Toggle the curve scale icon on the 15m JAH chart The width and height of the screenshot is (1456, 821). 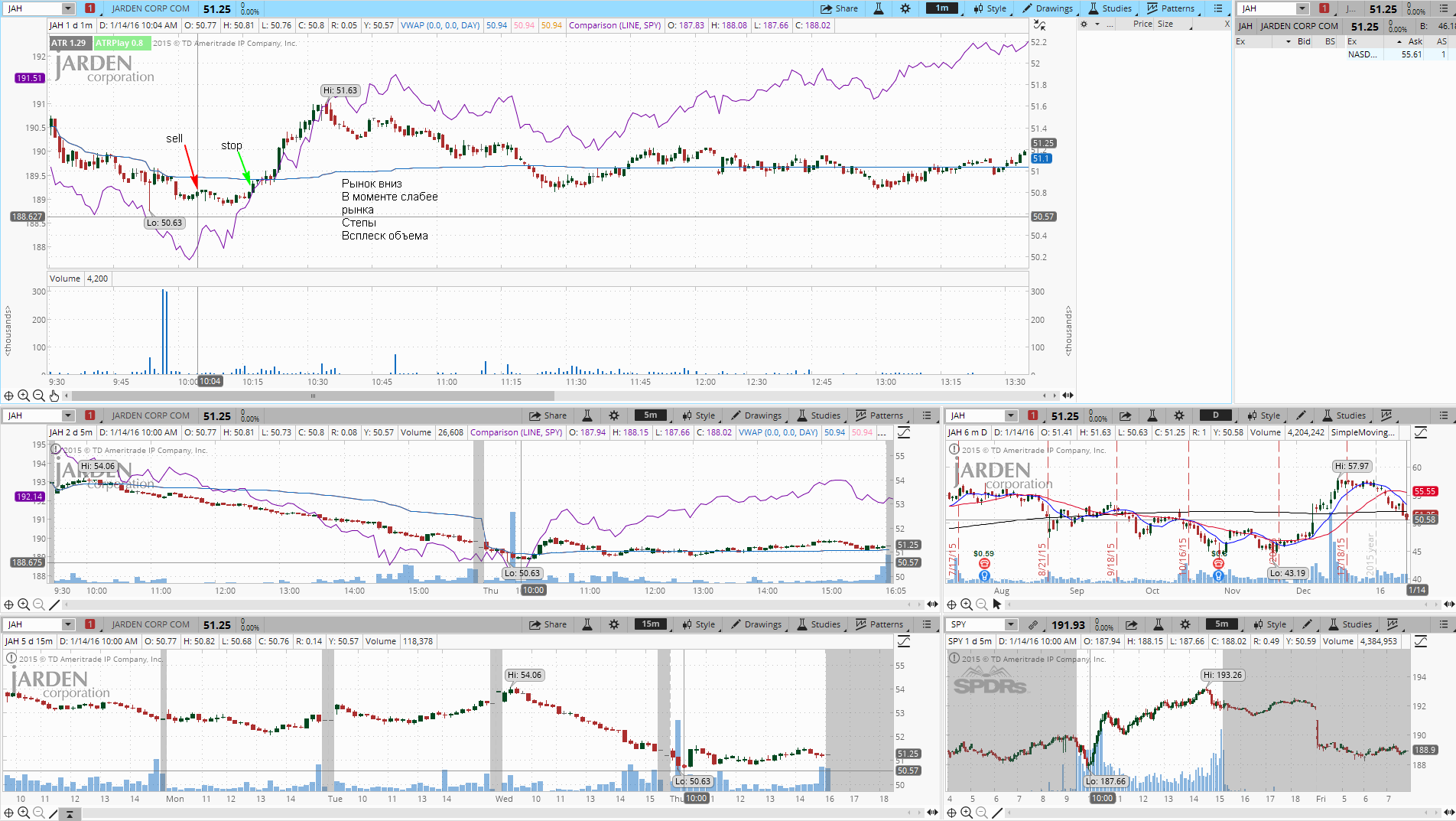pos(904,641)
